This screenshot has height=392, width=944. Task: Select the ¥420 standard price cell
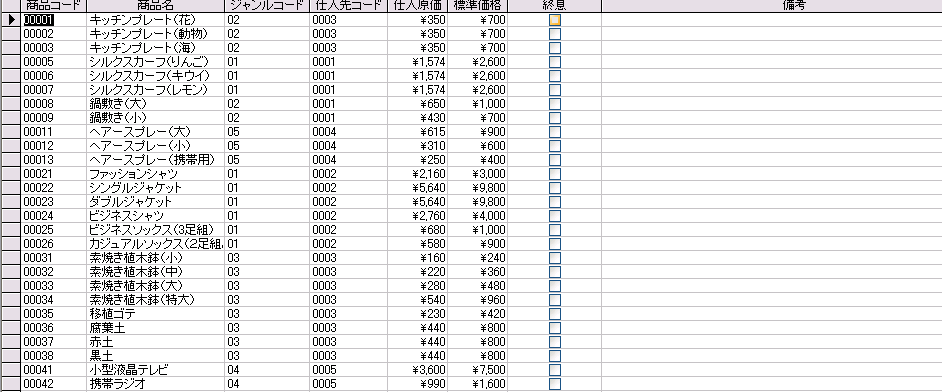coord(477,314)
